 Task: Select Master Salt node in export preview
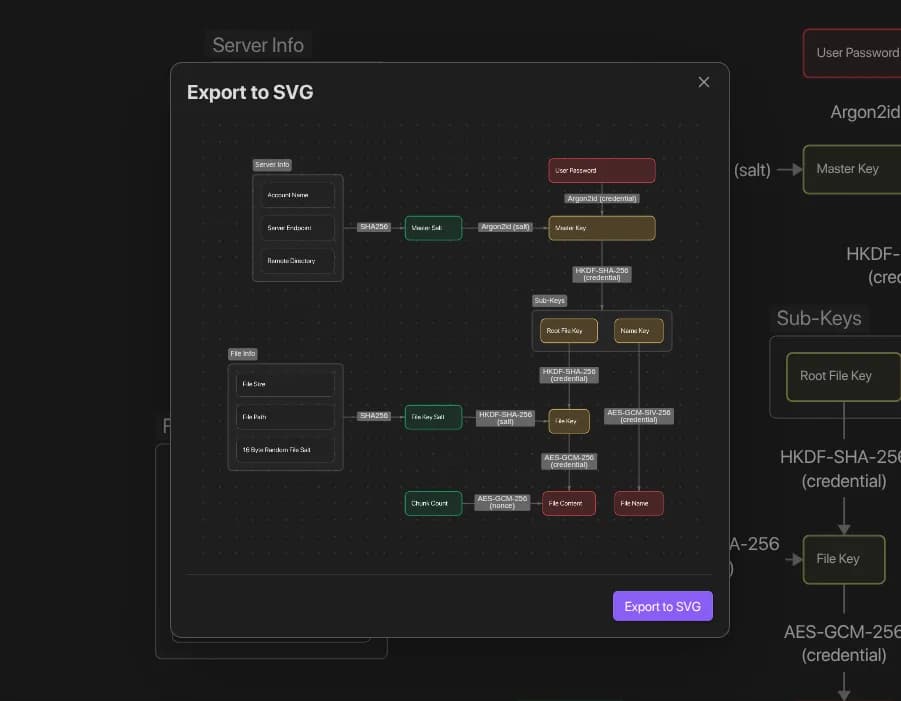(x=433, y=228)
